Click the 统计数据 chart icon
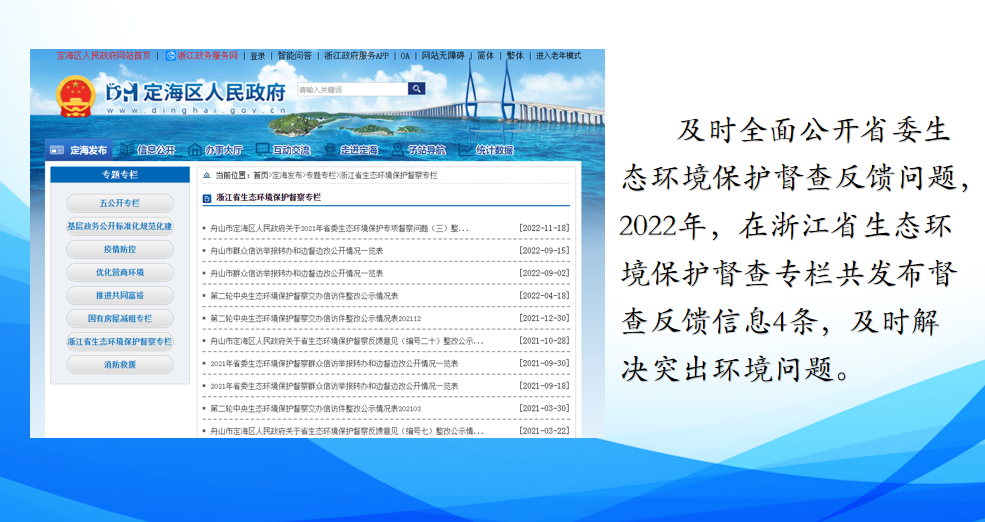The image size is (985, 522). [x=465, y=150]
